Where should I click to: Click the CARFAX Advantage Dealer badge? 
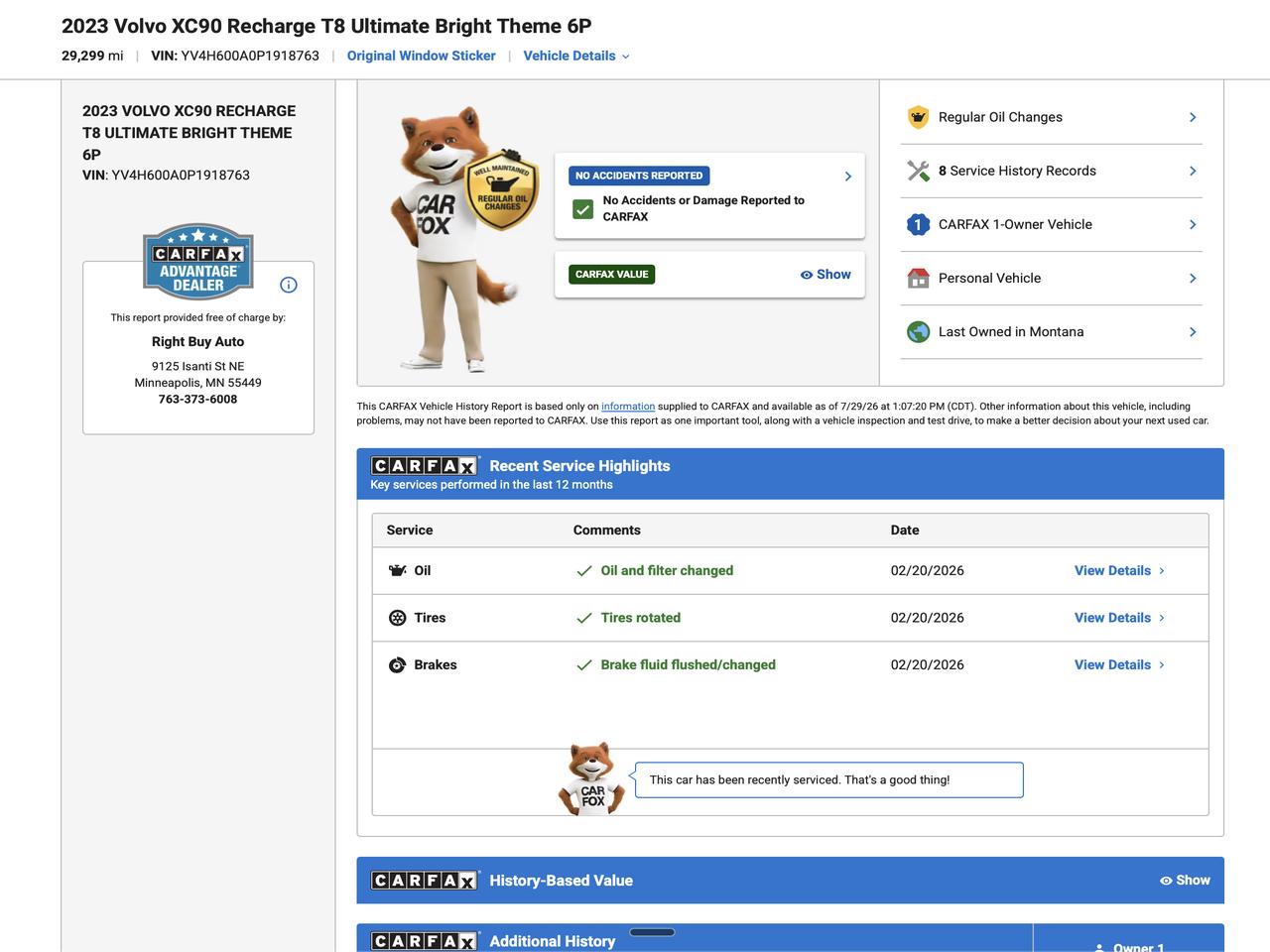click(x=198, y=261)
